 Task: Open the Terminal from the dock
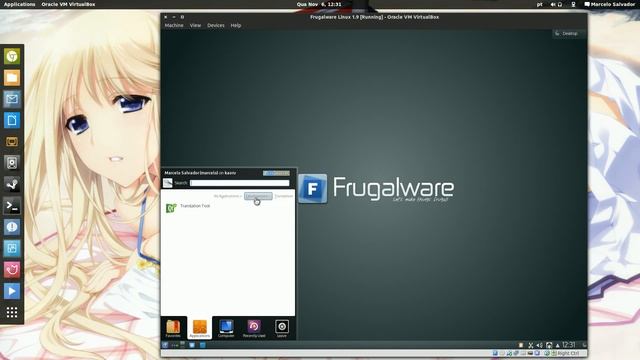pyautogui.click(x=12, y=206)
